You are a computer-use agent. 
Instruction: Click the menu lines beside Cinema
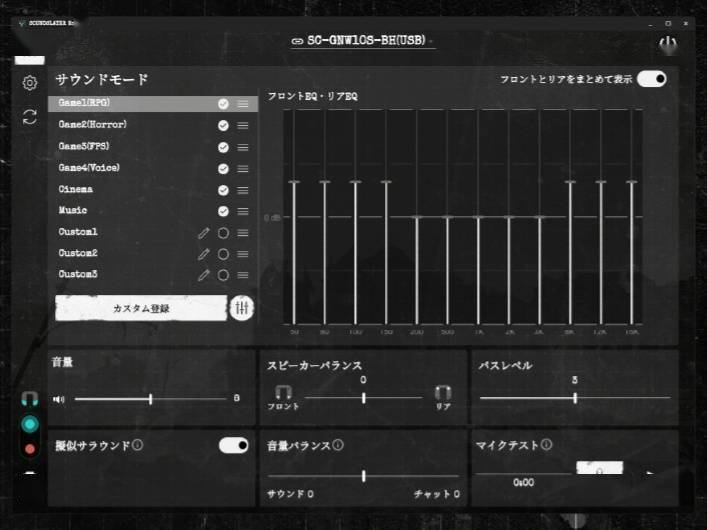click(243, 190)
